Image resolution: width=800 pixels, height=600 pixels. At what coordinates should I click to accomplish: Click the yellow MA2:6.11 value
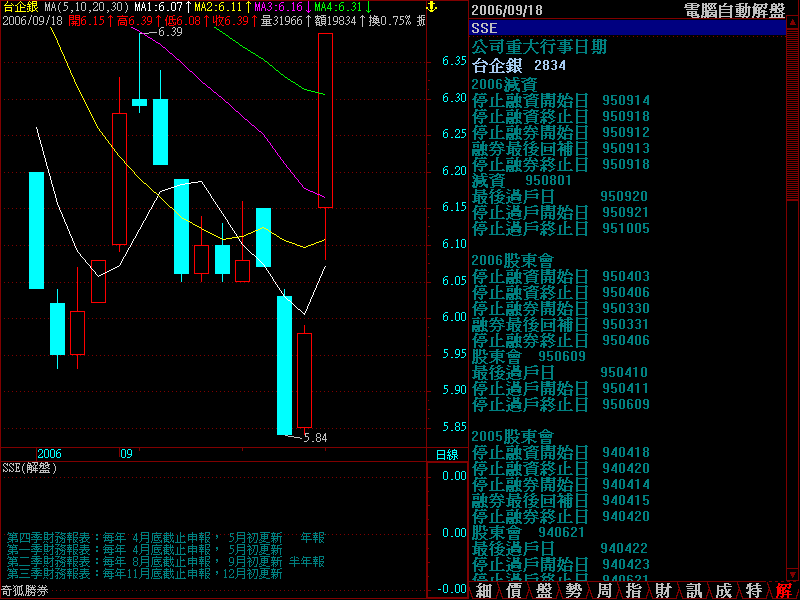pyautogui.click(x=223, y=7)
